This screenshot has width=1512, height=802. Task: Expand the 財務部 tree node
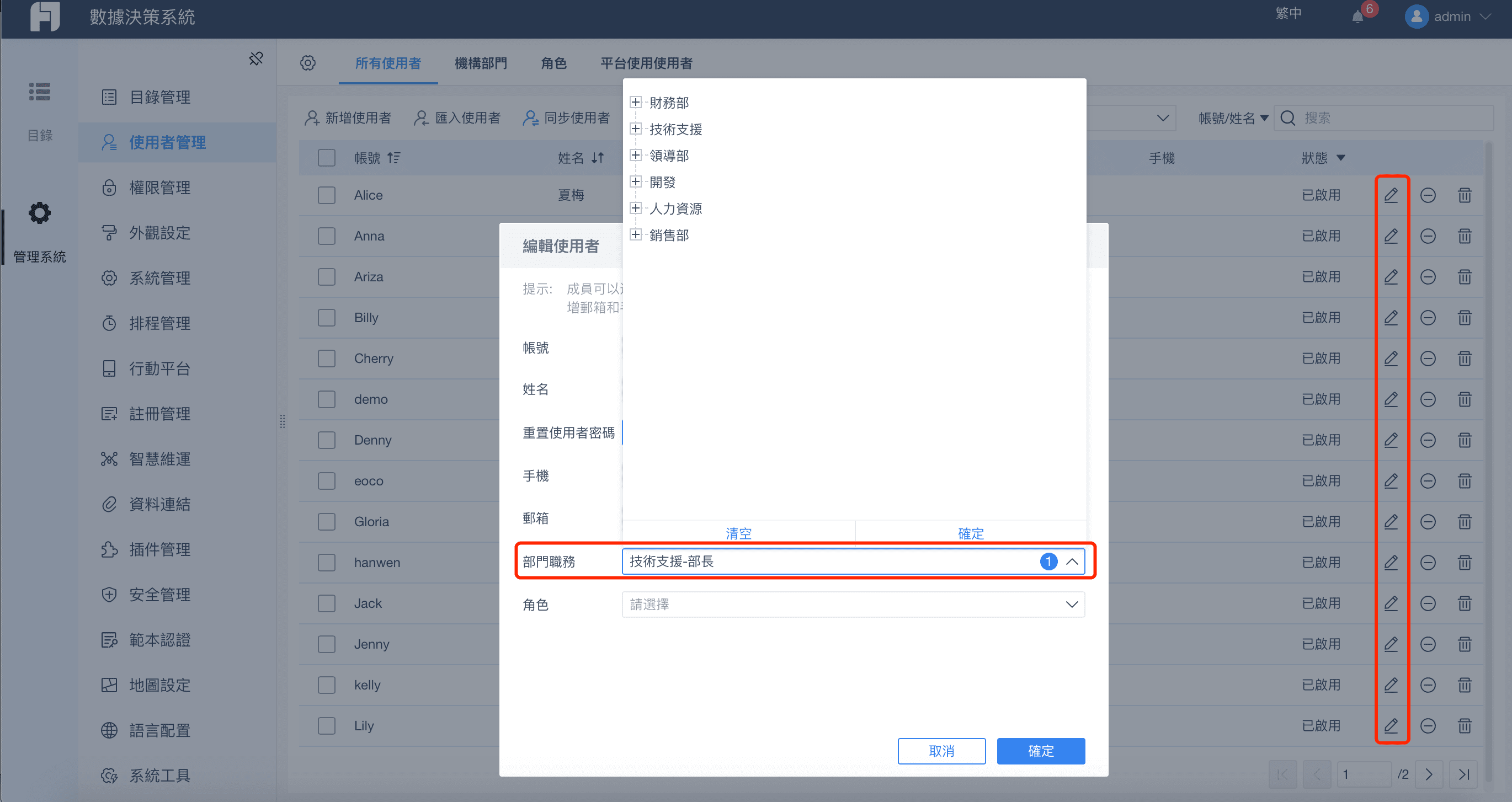point(635,102)
